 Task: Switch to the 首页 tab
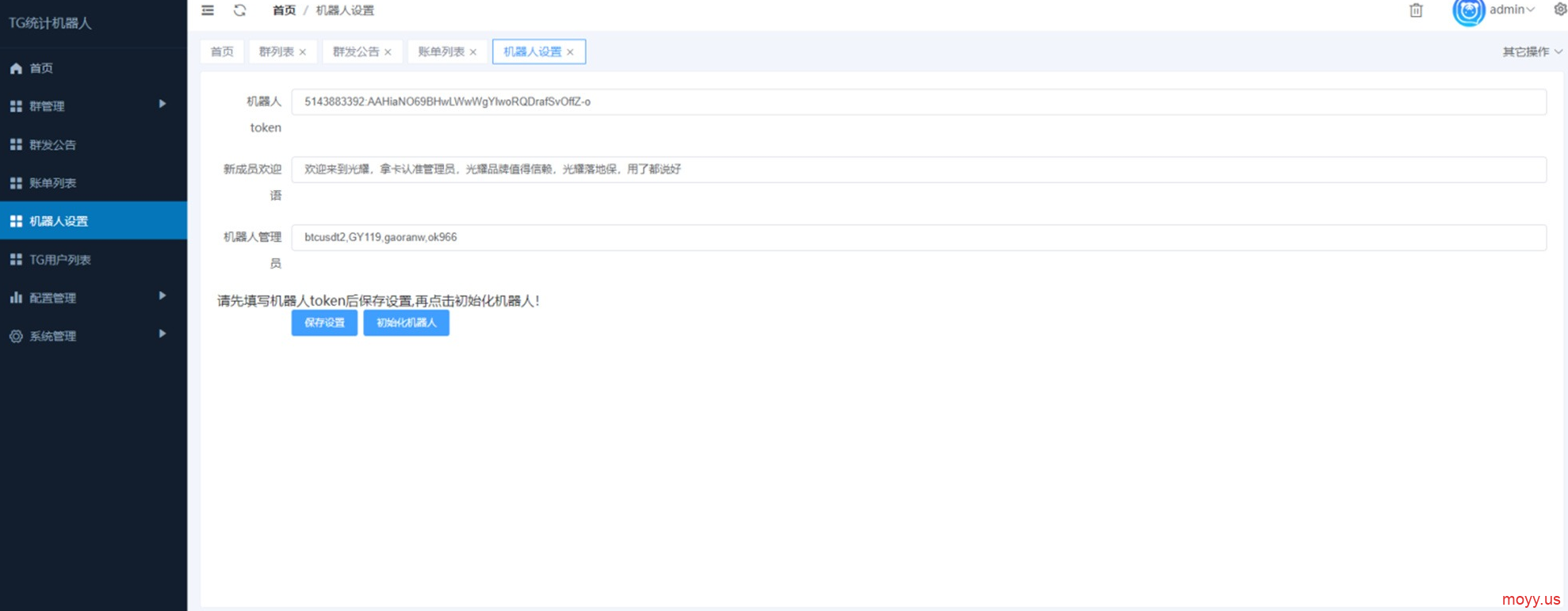coord(222,52)
